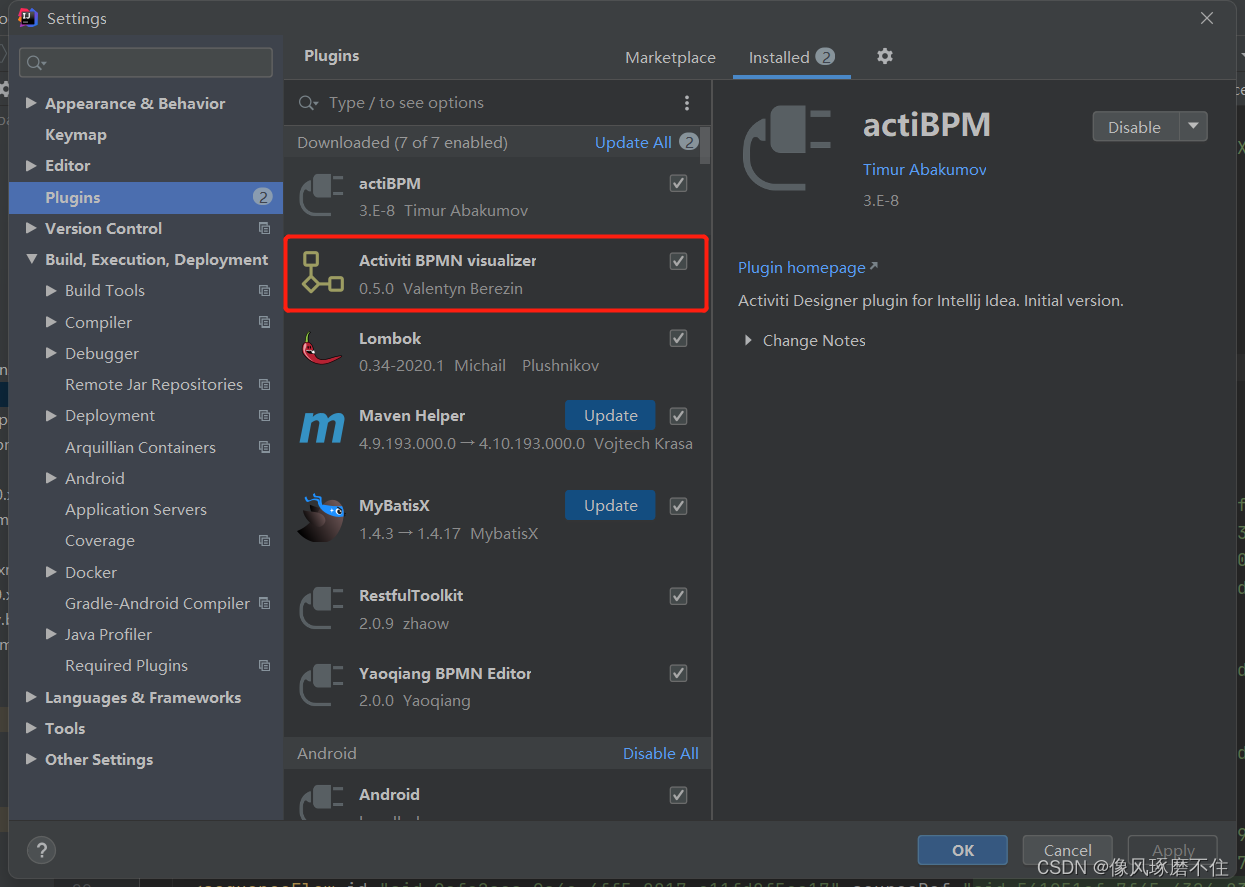Click project-level icon next to Deployment

(x=264, y=415)
